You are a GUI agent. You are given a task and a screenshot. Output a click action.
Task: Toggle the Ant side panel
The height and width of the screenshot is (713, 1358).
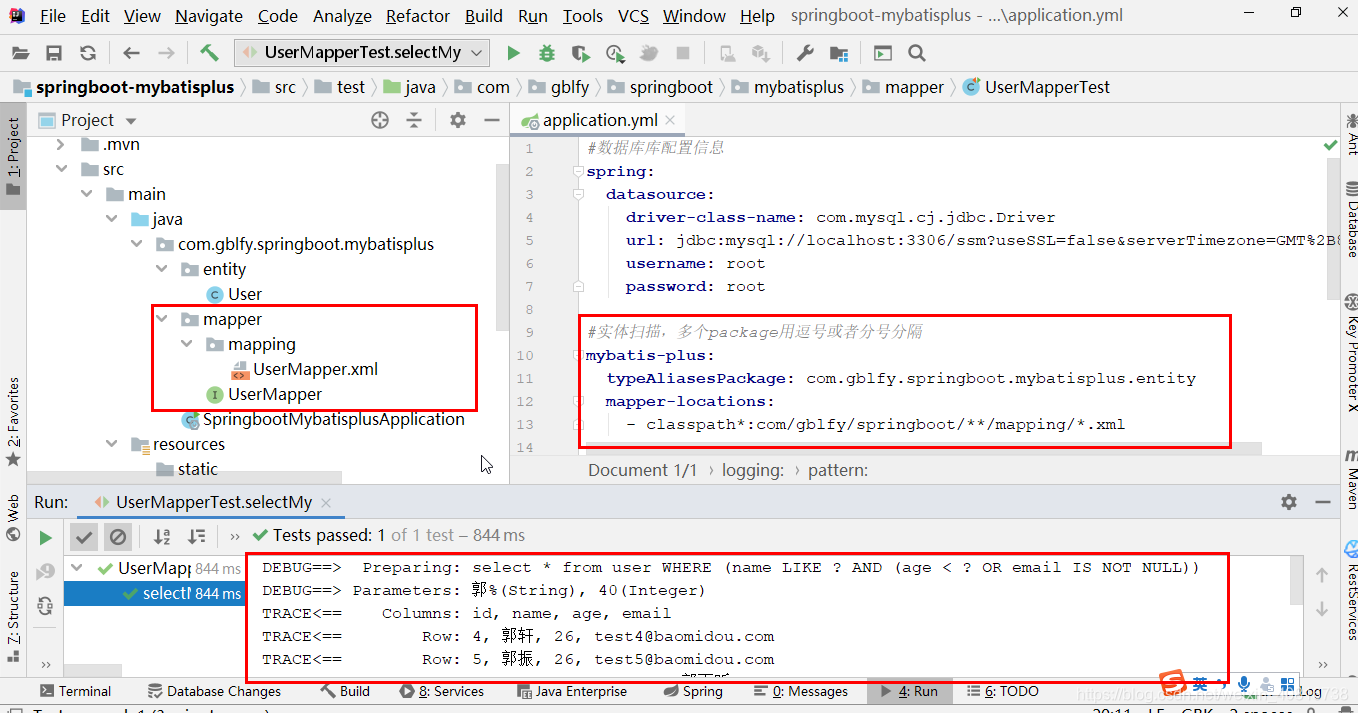[x=1350, y=133]
